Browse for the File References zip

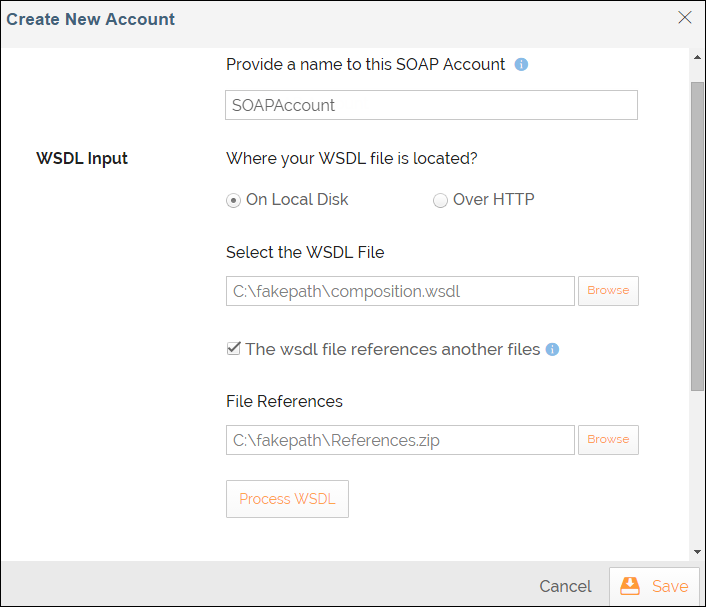pyautogui.click(x=608, y=440)
